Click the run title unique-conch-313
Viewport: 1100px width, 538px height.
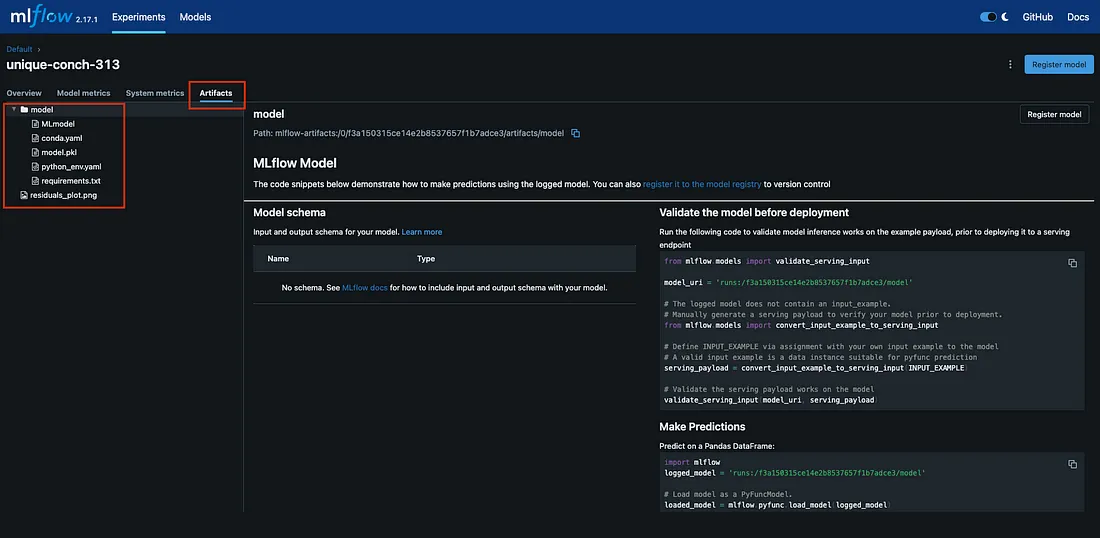[x=63, y=65]
